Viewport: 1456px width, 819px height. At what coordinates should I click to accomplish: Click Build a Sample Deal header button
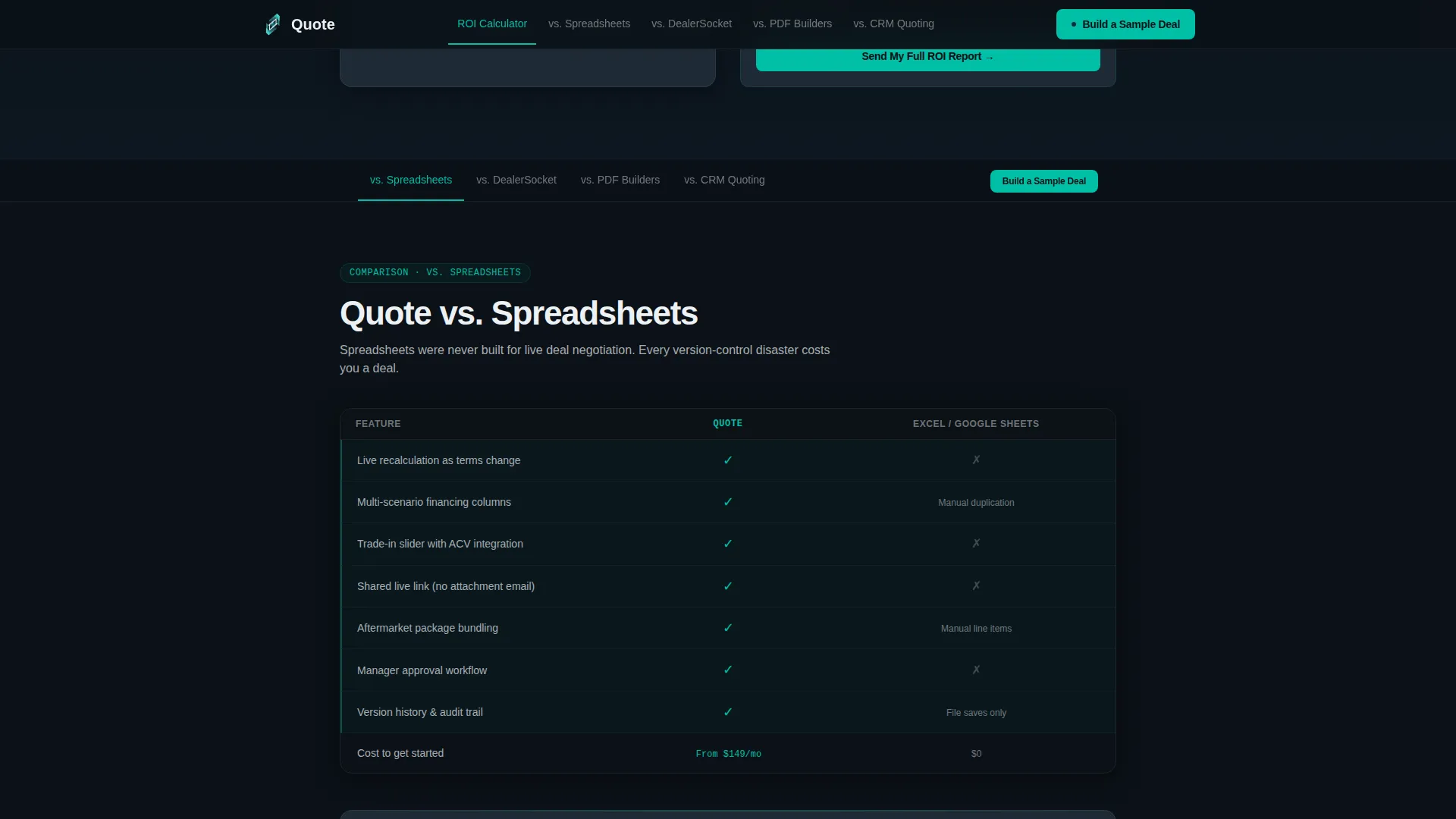(x=1125, y=24)
